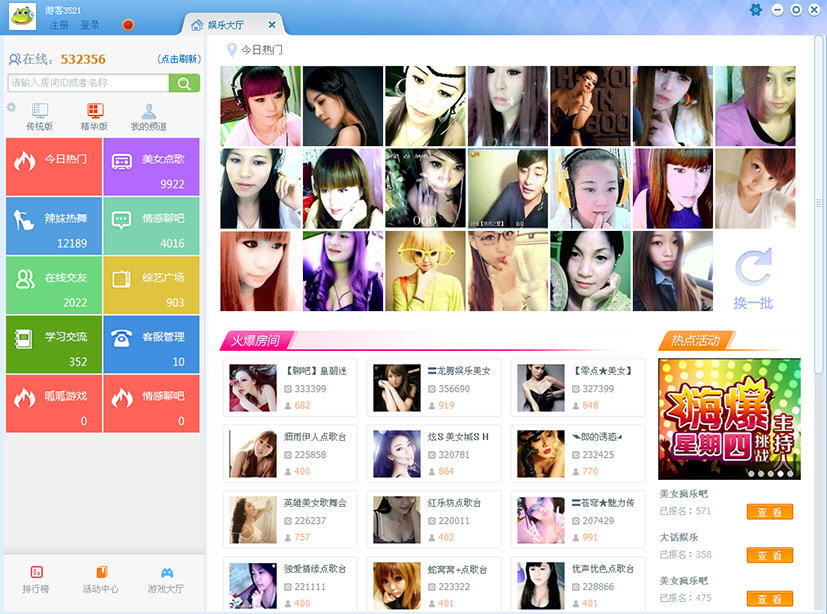
Task: Open settings gear in title bar
Action: (756, 10)
